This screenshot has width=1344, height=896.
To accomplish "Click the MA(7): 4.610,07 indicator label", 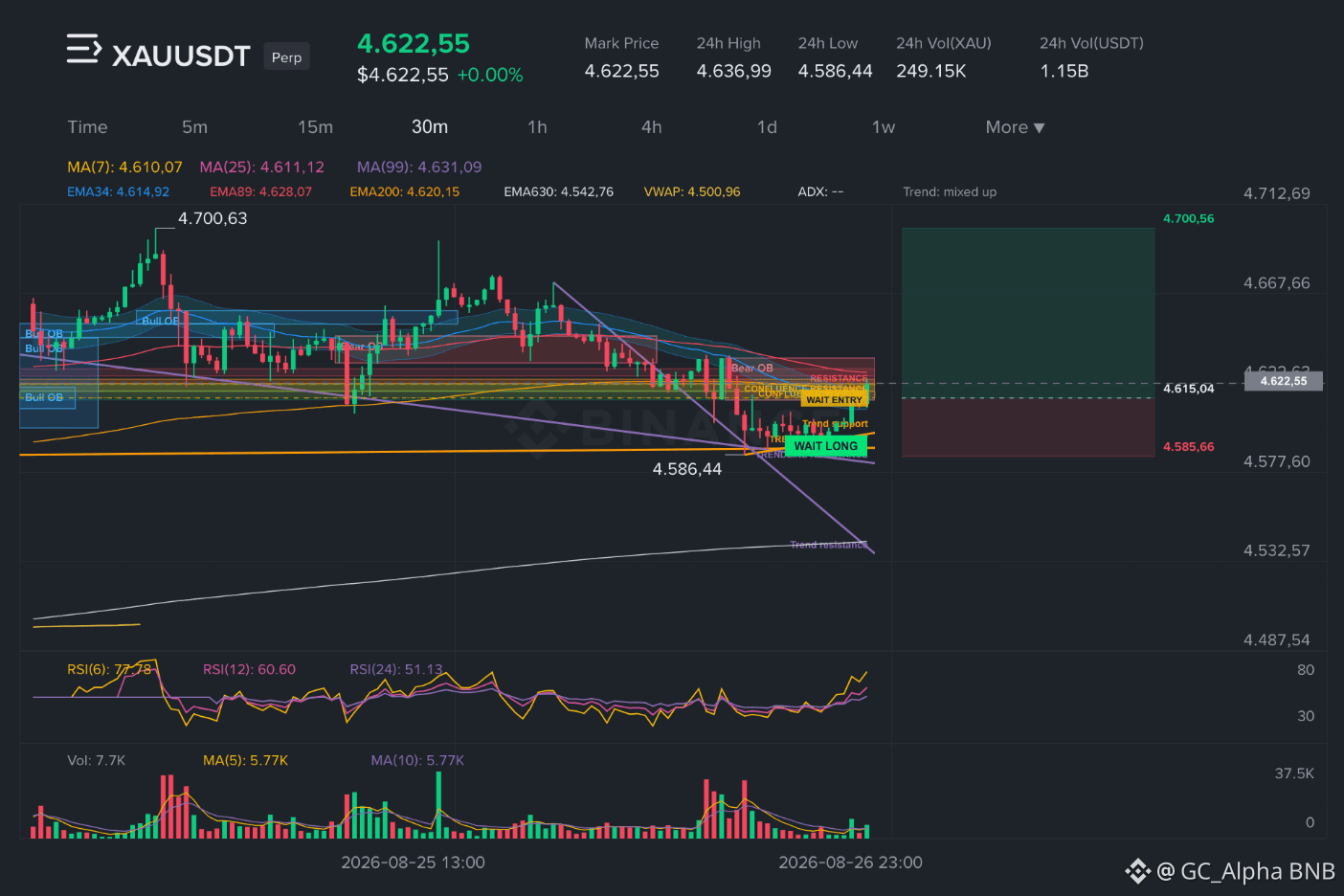I will tap(124, 167).
